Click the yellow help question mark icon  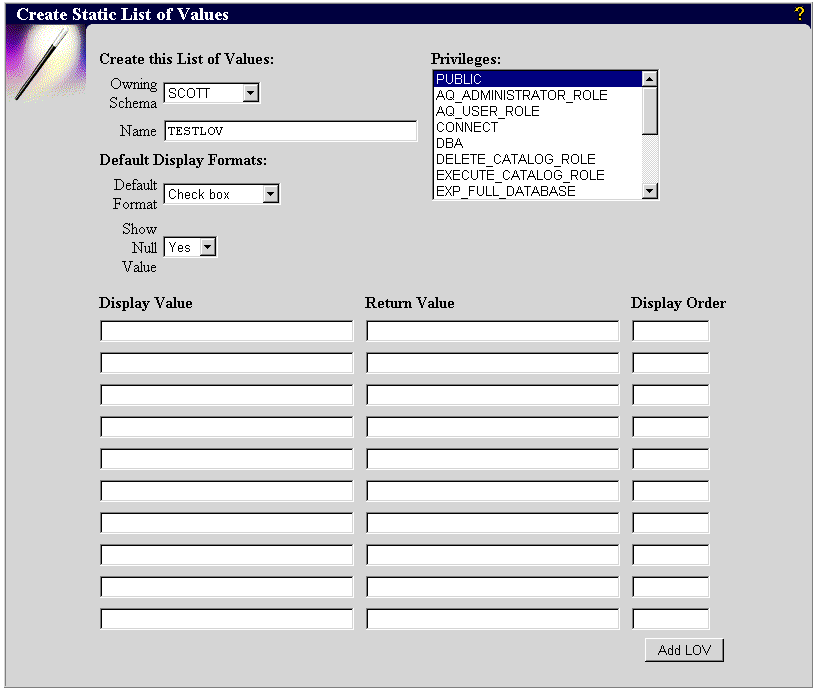point(799,14)
